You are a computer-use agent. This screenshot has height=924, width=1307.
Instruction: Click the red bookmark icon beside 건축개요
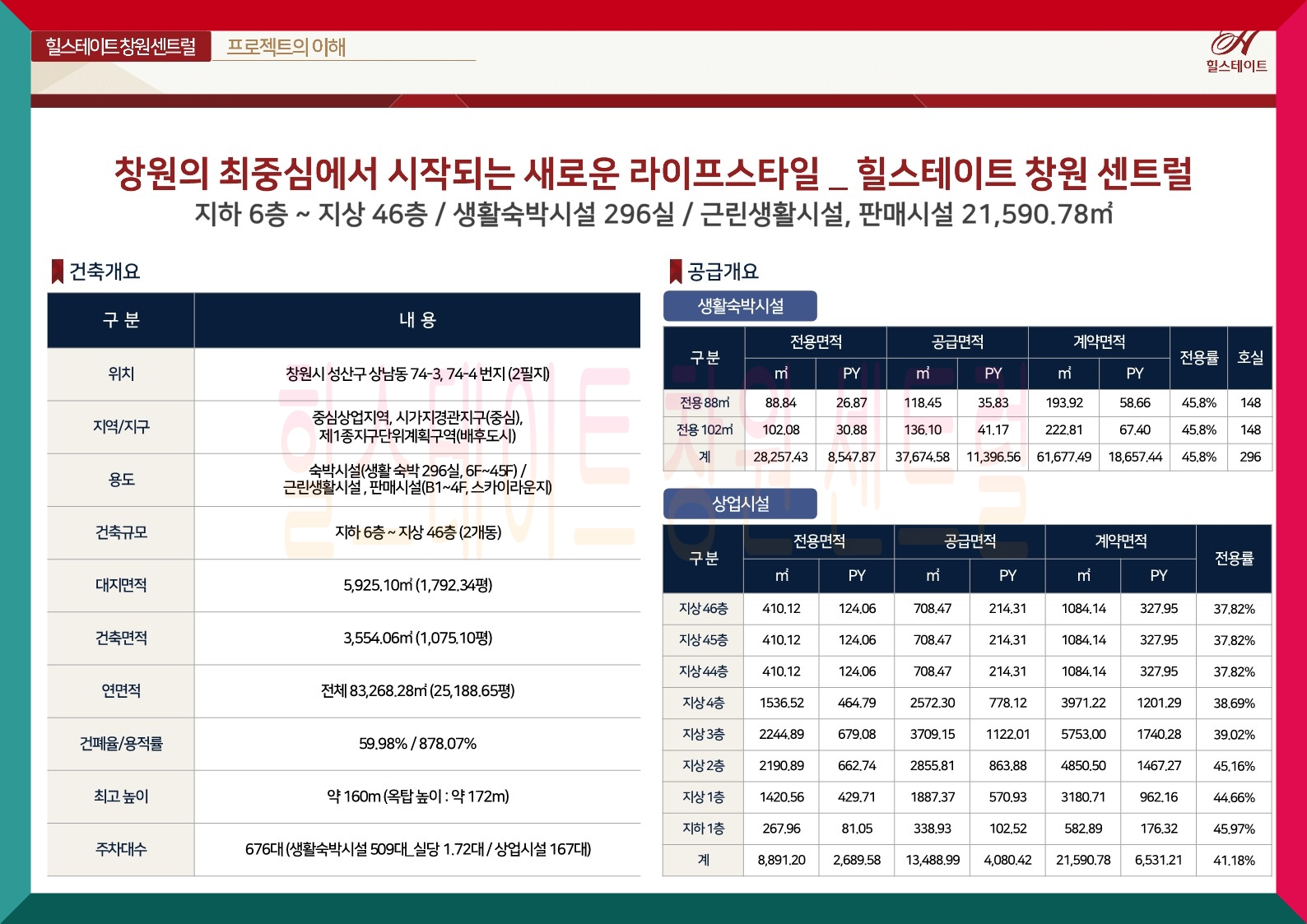[x=58, y=272]
